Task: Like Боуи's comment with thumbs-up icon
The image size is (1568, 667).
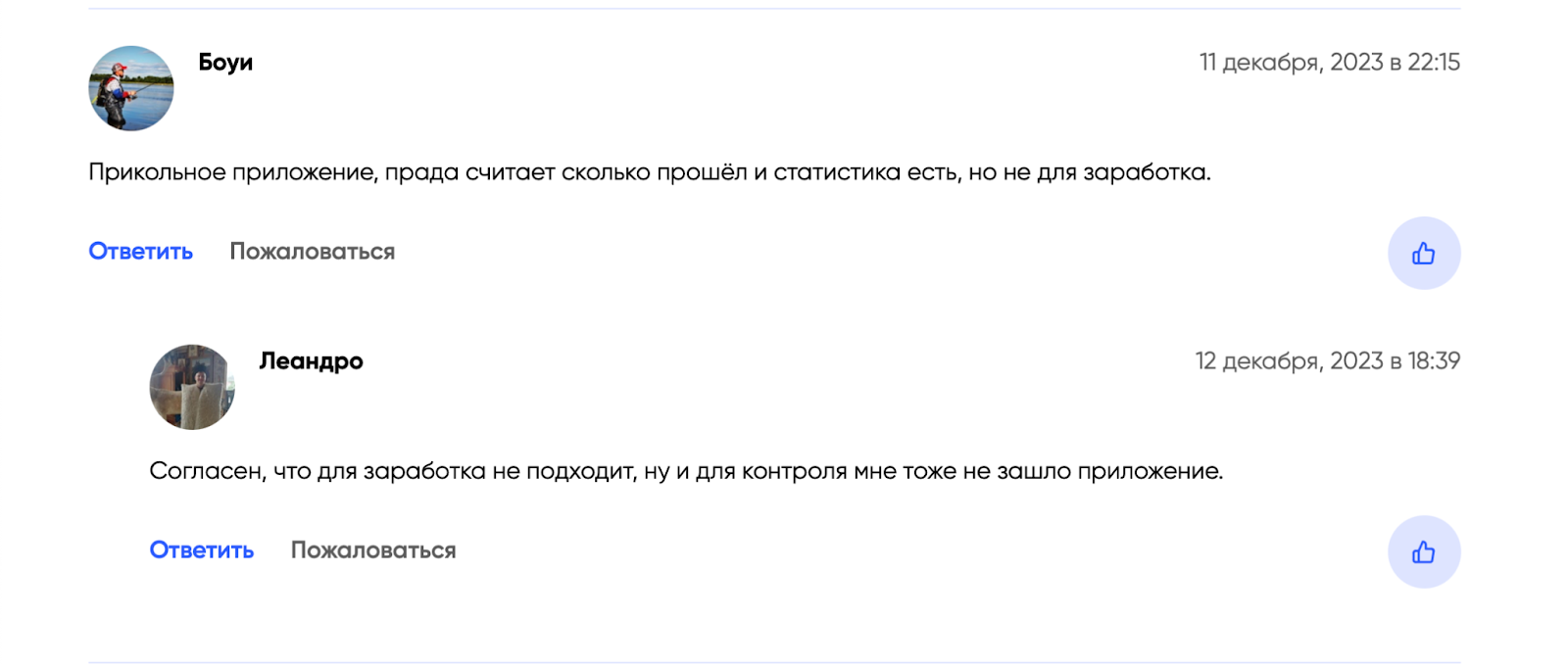Action: pyautogui.click(x=1424, y=253)
